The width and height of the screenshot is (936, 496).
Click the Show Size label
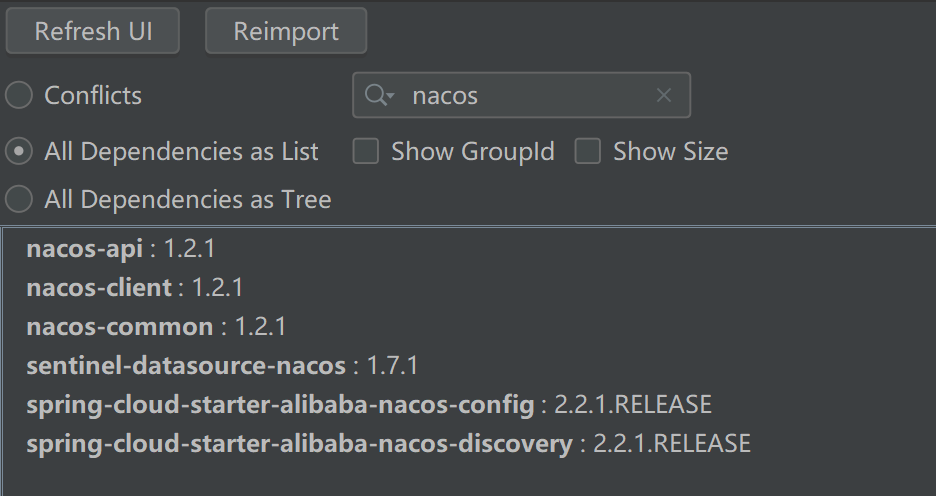pos(670,152)
